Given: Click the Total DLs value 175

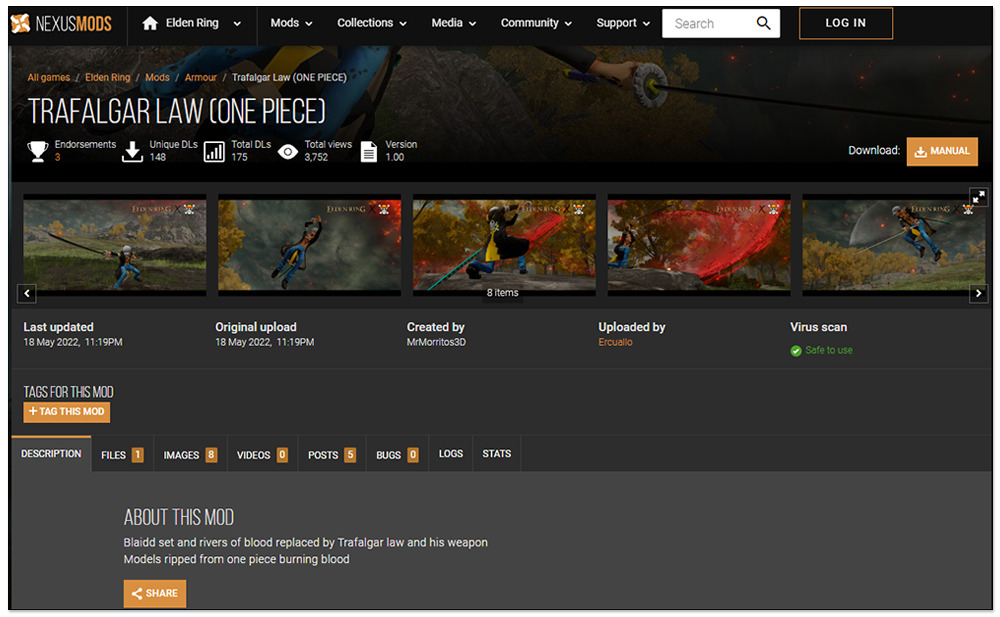Looking at the screenshot, I should 239,157.
